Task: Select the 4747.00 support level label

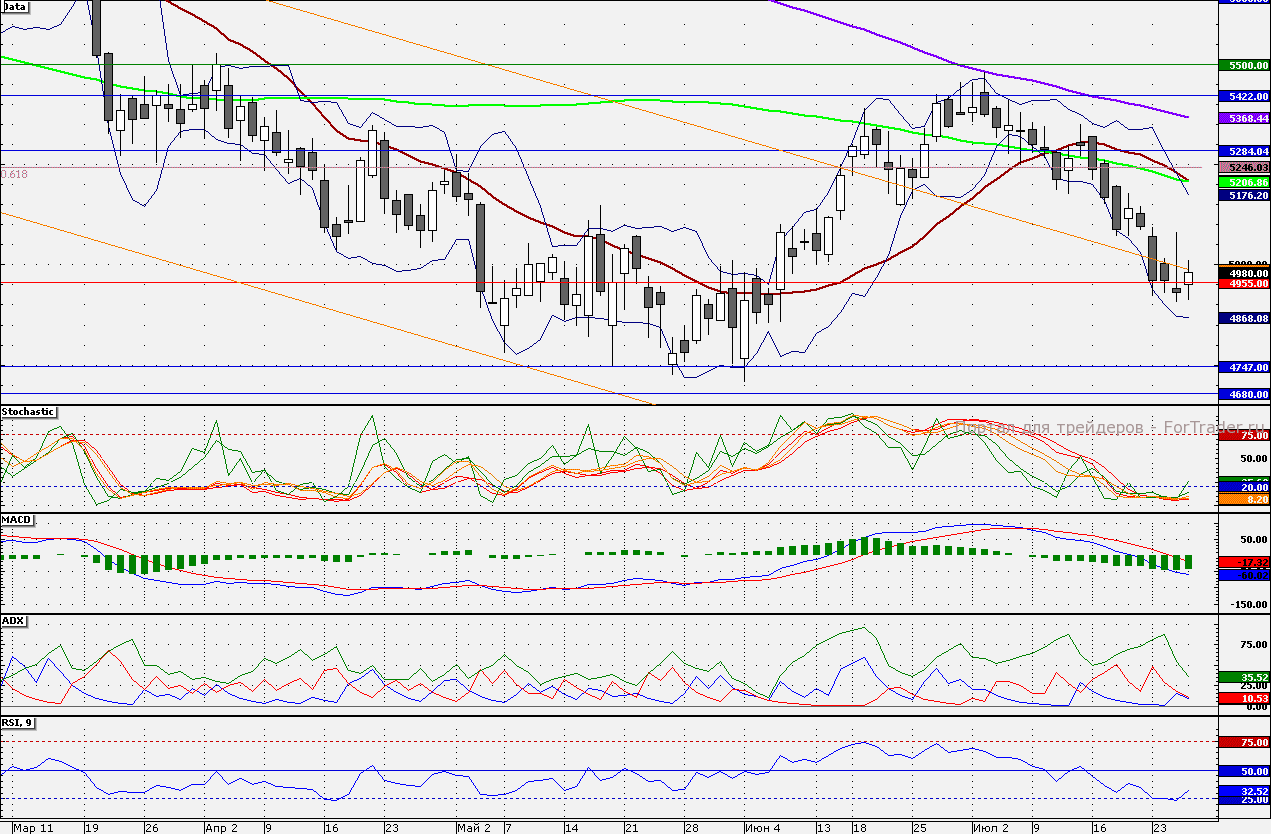Action: (x=1244, y=367)
